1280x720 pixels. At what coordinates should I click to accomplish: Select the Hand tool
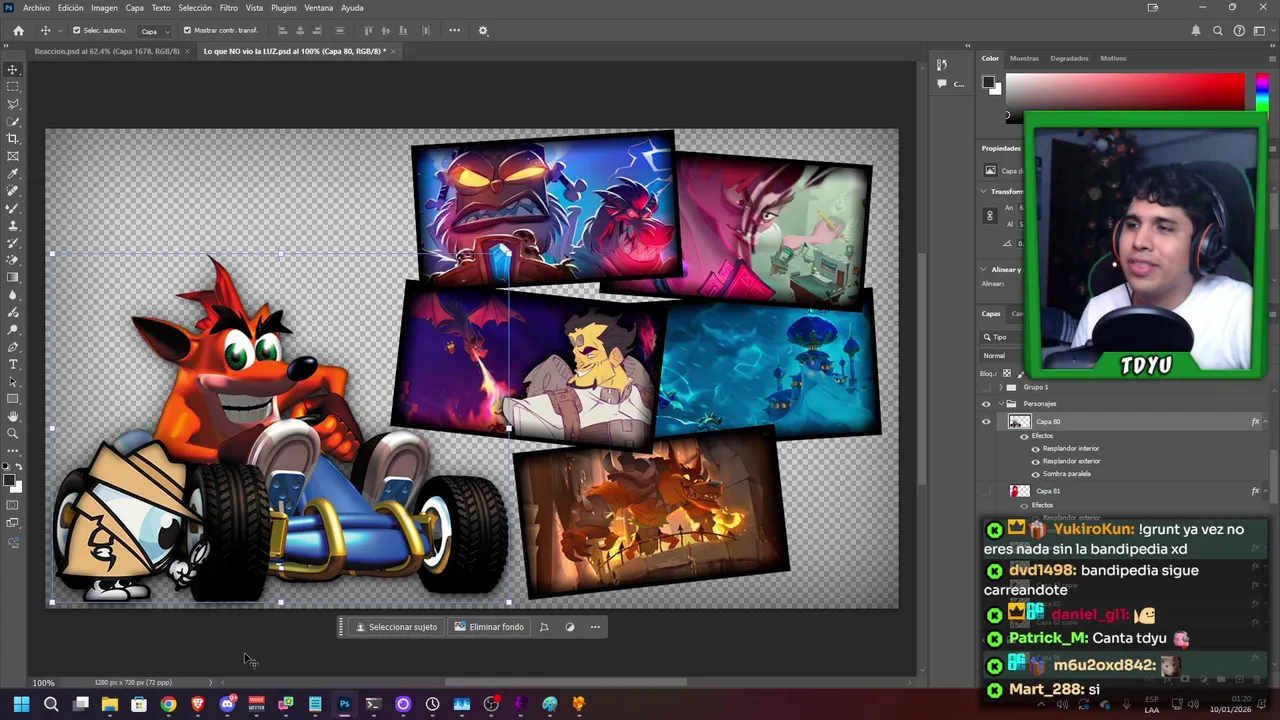[13, 416]
